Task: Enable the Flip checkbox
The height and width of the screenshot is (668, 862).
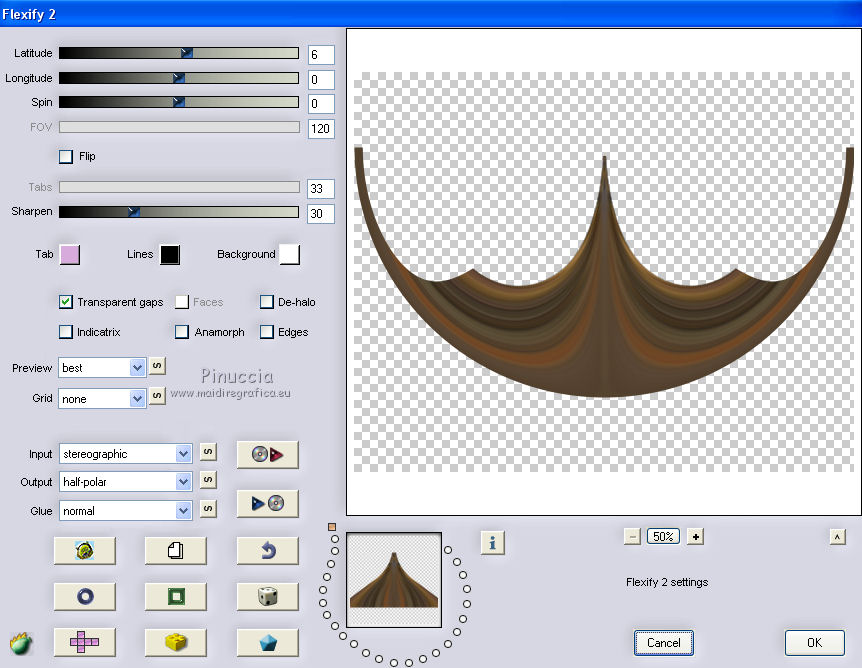Action: [x=65, y=157]
